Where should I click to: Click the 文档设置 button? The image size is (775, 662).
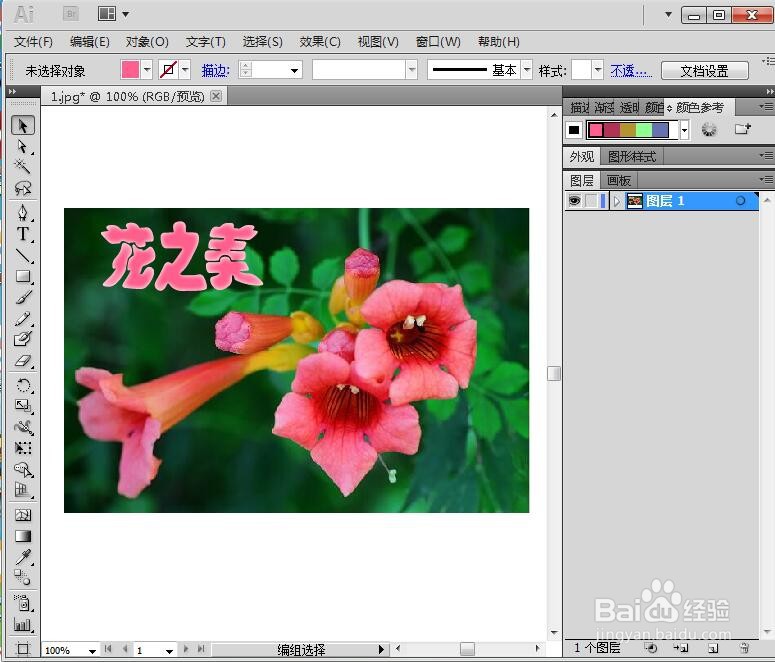704,71
